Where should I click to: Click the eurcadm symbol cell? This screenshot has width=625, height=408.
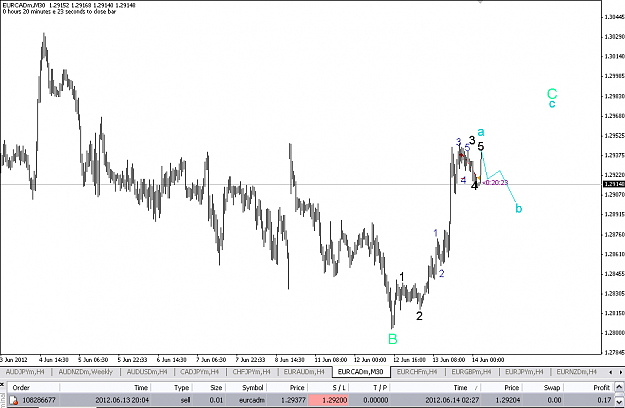252,400
